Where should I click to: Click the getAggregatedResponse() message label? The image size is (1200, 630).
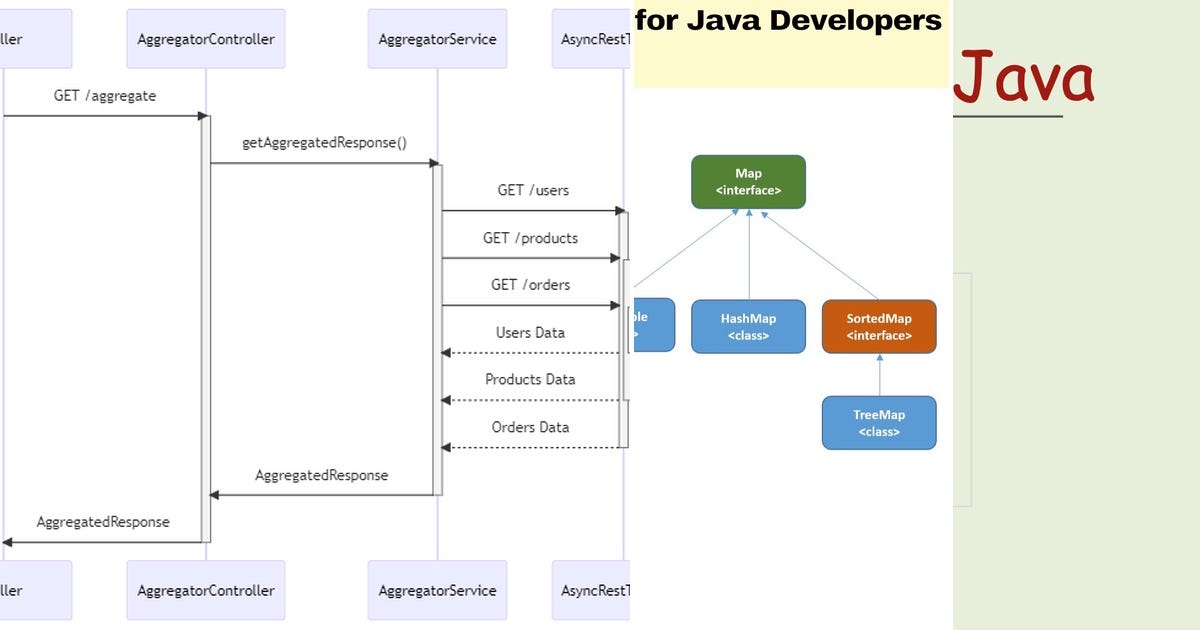324,142
